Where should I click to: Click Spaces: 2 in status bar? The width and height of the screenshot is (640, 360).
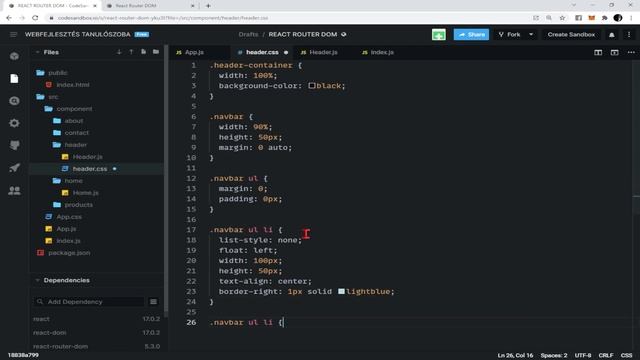[x=554, y=355]
